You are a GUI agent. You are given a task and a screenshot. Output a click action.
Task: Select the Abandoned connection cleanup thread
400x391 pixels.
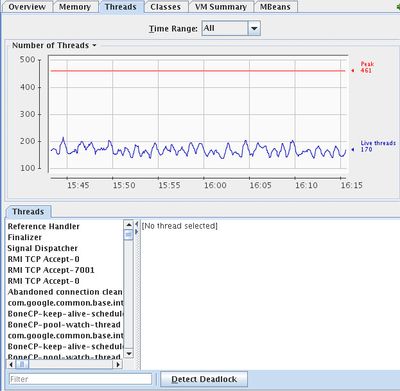(x=65, y=292)
